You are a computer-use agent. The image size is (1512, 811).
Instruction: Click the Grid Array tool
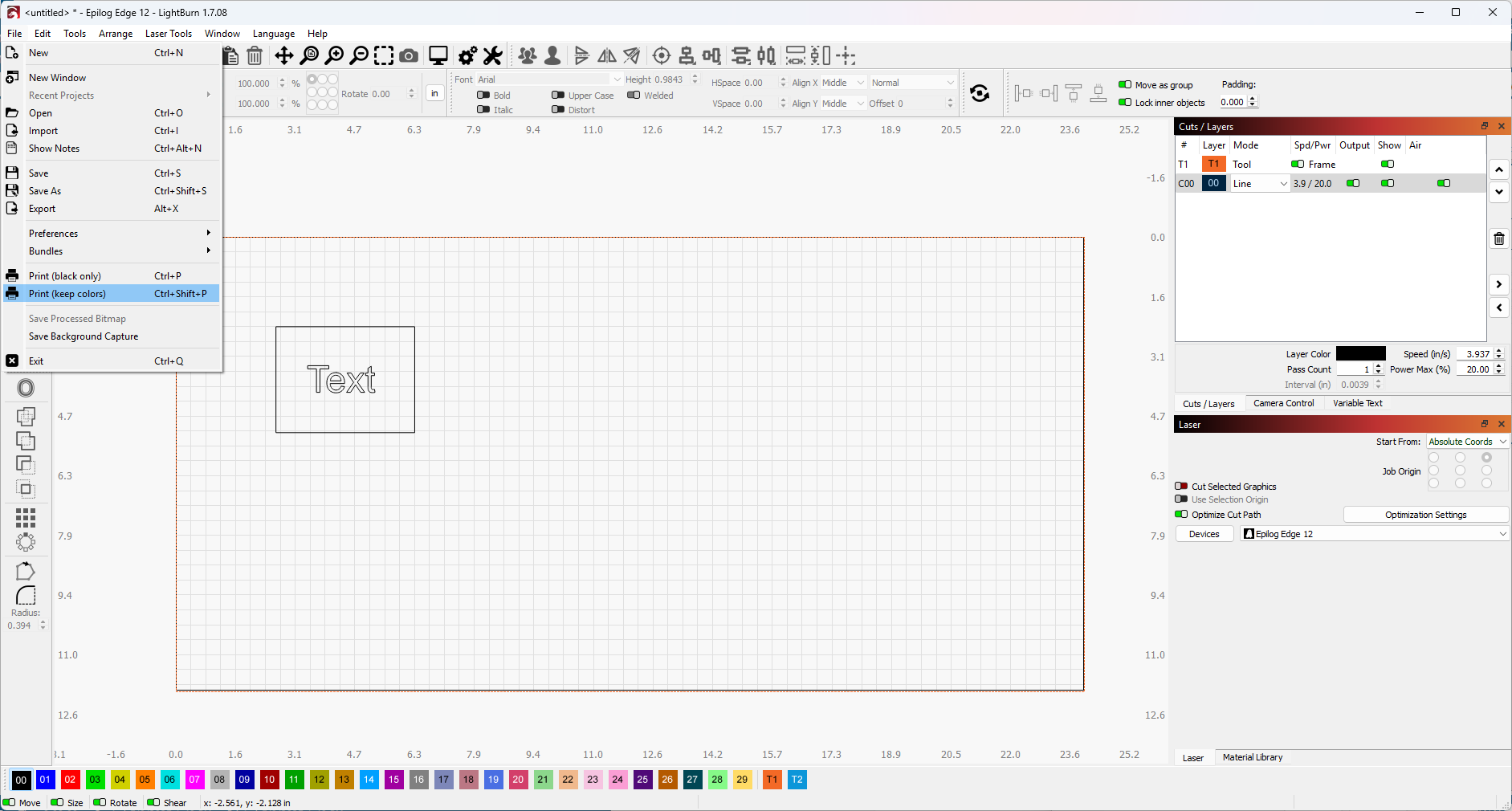[x=26, y=517]
